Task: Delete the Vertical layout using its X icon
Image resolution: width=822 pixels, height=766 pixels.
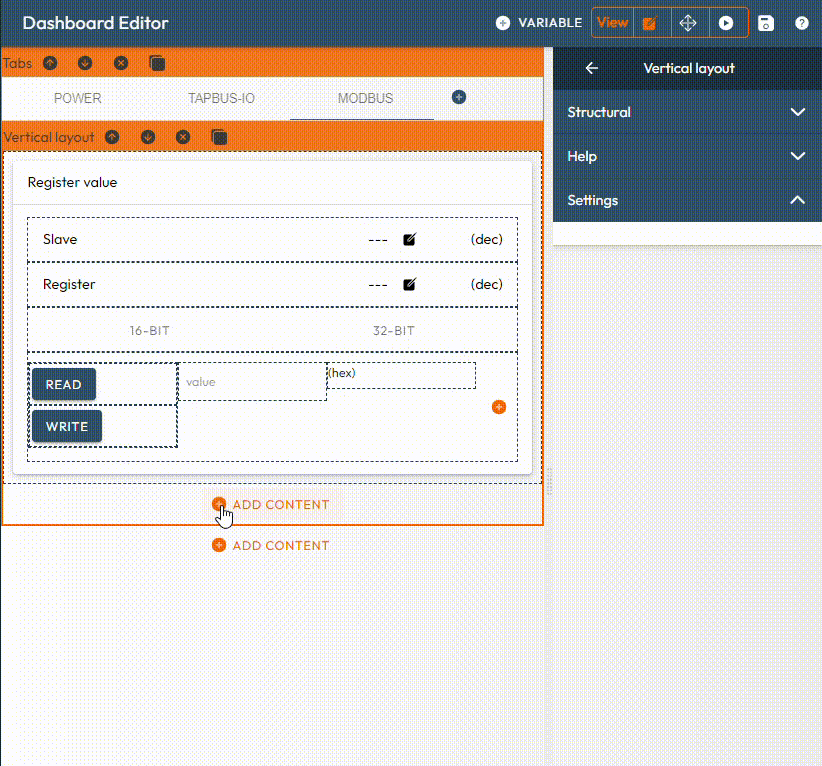Action: [184, 136]
